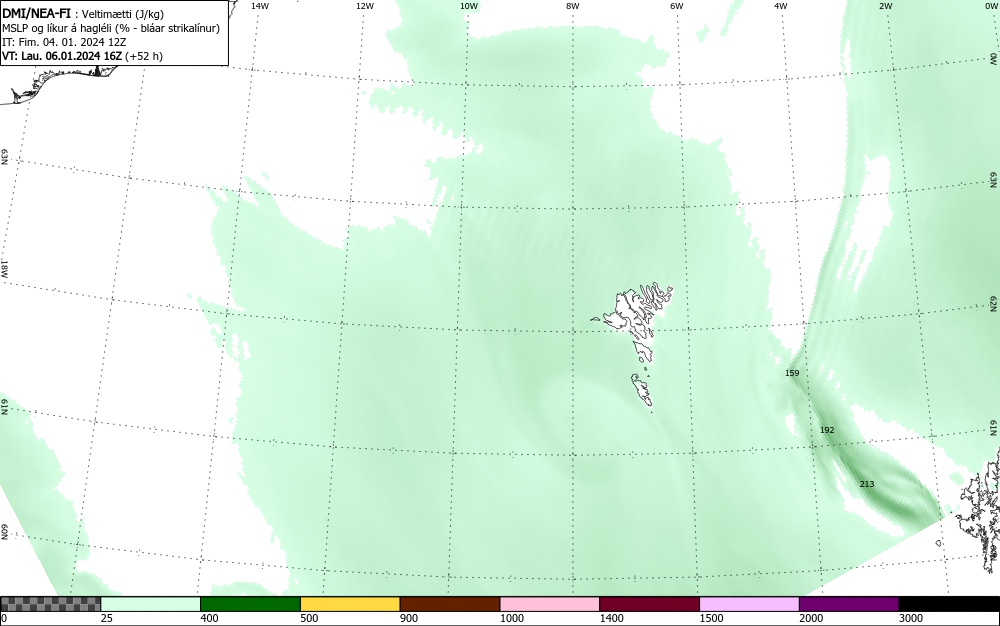Screen dimensions: 1000x626
Task: Click the black above-3000 legend swatch
Action: (x=949, y=604)
